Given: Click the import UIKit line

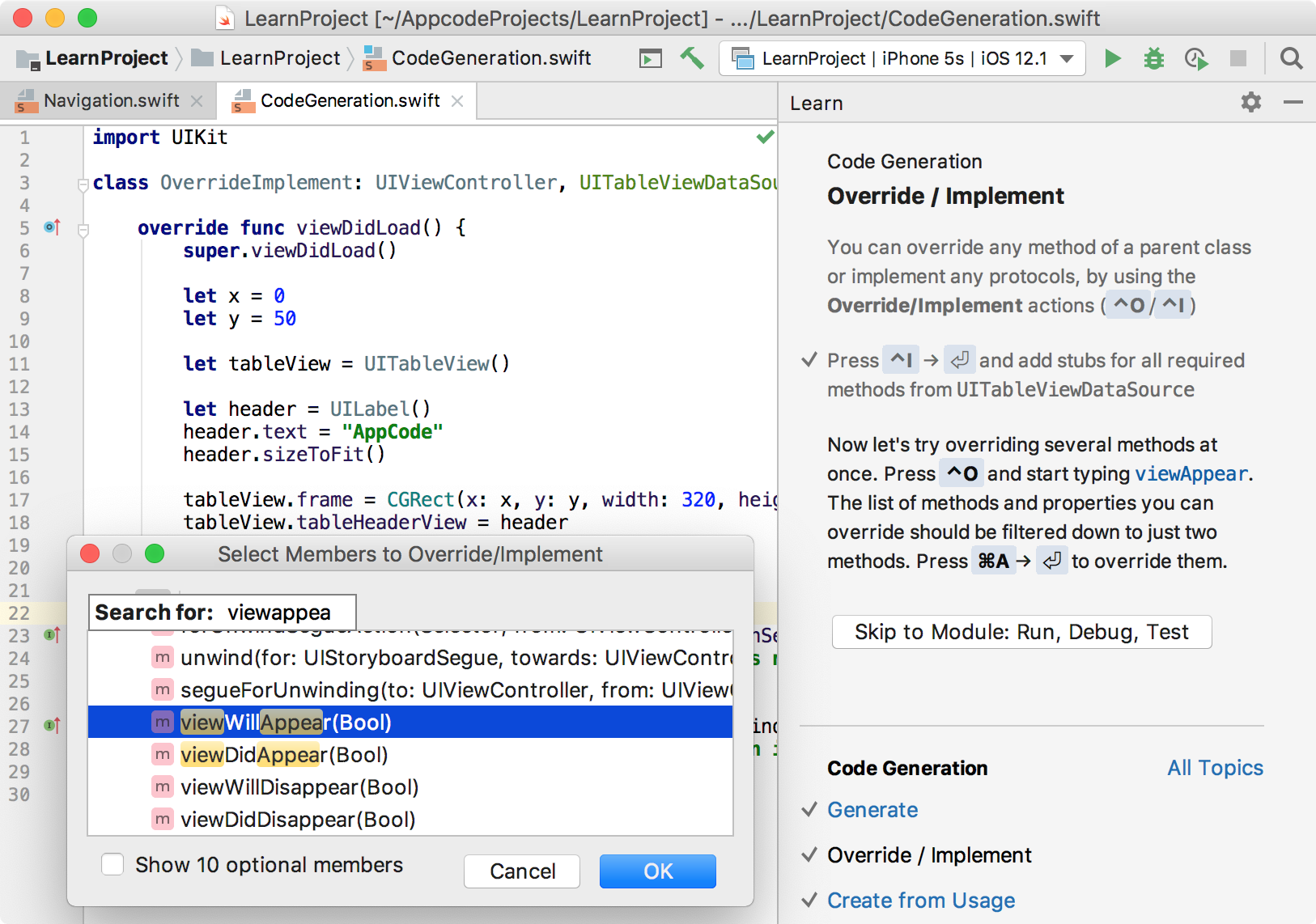Looking at the screenshot, I should click(160, 137).
